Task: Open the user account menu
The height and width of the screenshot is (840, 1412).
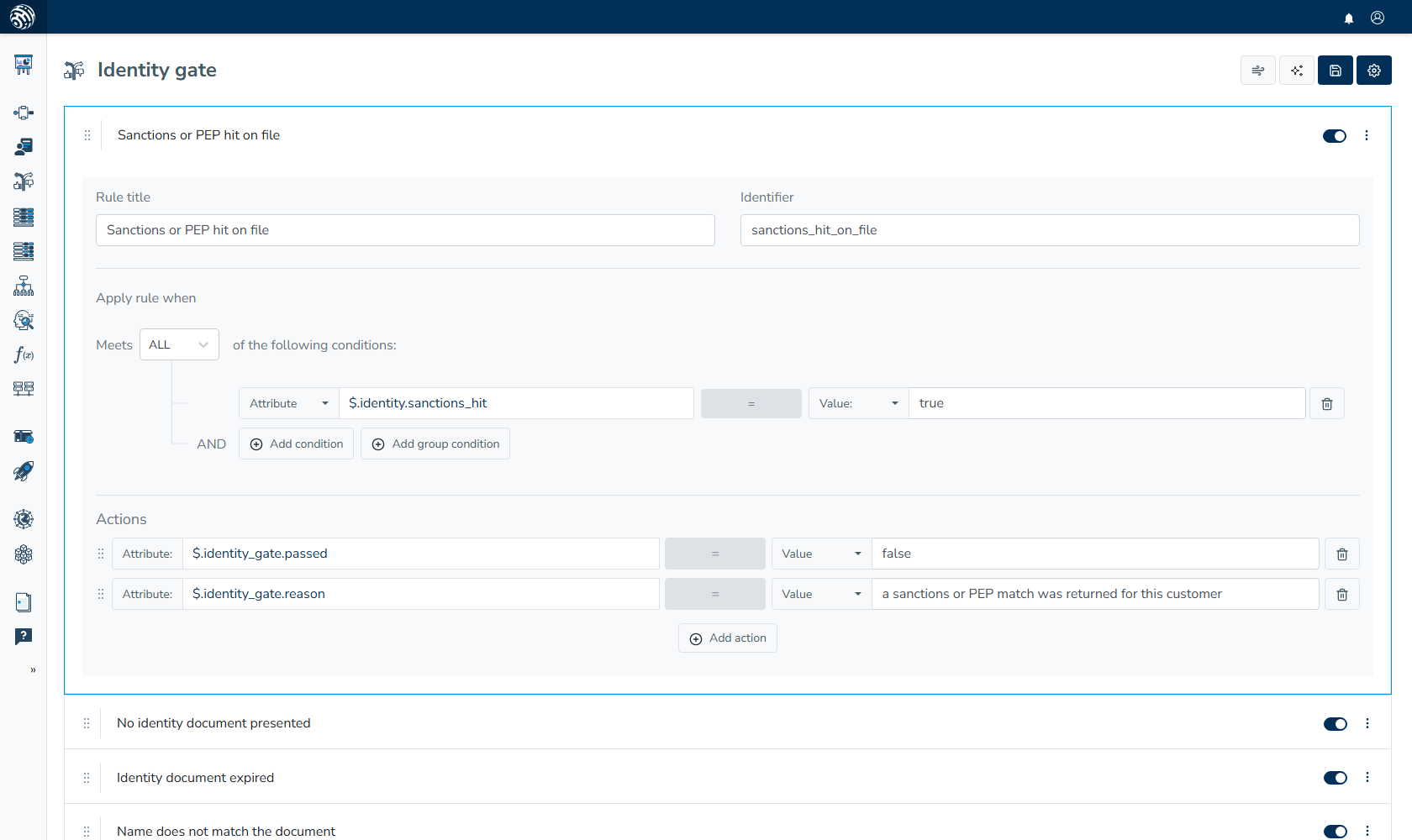Action: (1378, 18)
